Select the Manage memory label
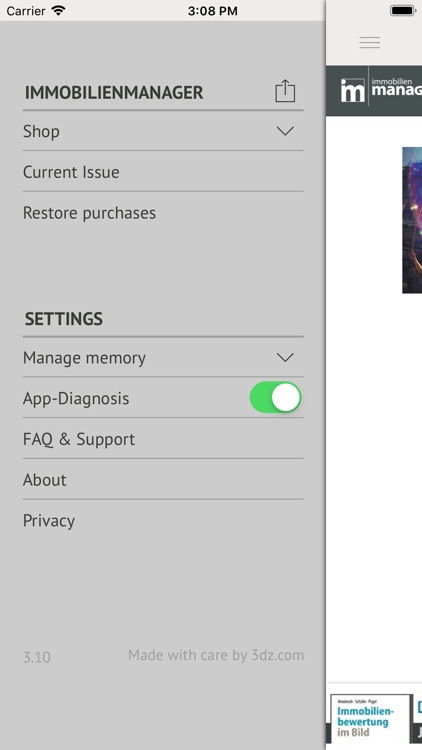This screenshot has width=422, height=750. tap(84, 358)
